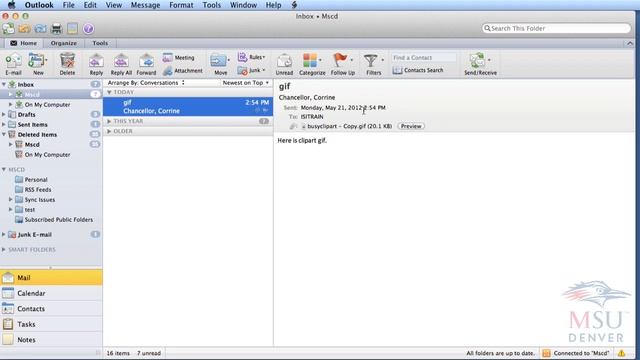Collapse the Inbox folder tree
The height and width of the screenshot is (360, 640).
[x=4, y=84]
